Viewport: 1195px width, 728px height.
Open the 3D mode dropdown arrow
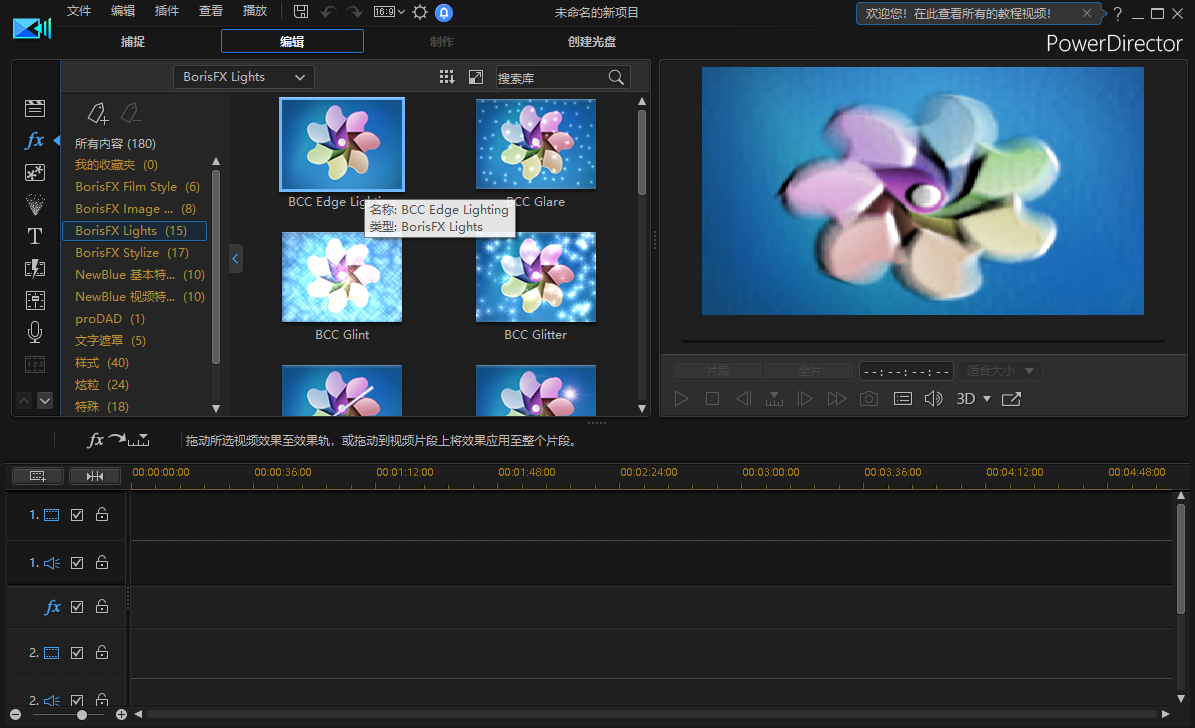point(987,399)
